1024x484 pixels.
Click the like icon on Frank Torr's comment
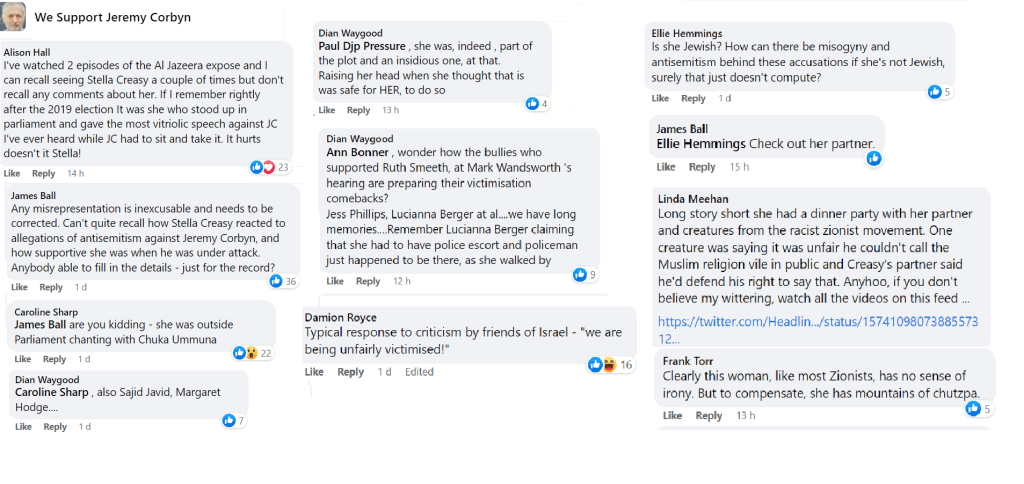pyautogui.click(x=973, y=408)
